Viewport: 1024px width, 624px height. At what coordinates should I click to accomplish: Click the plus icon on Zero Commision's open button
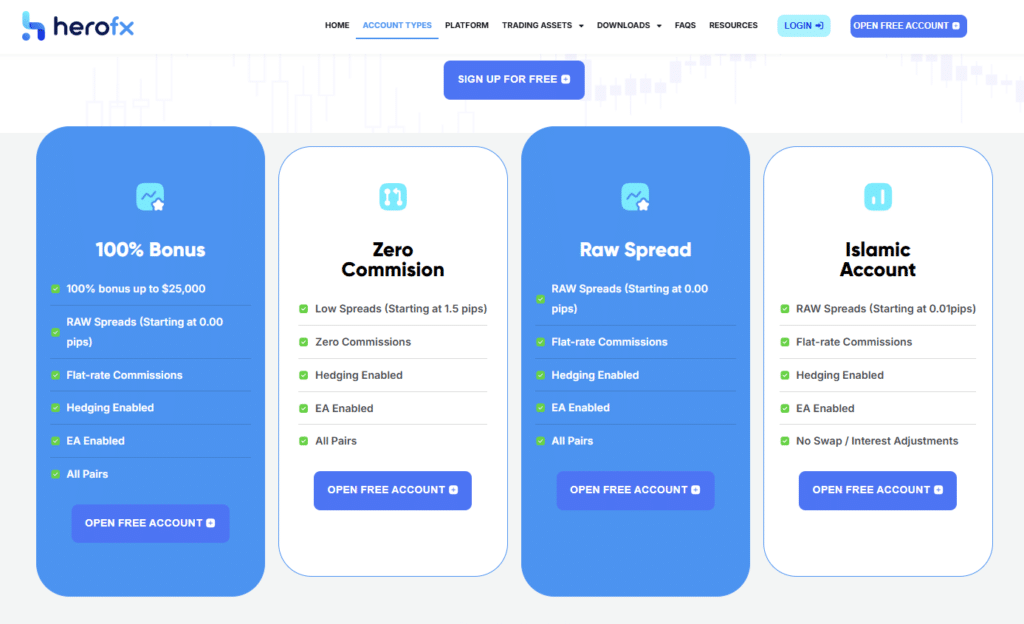456,490
